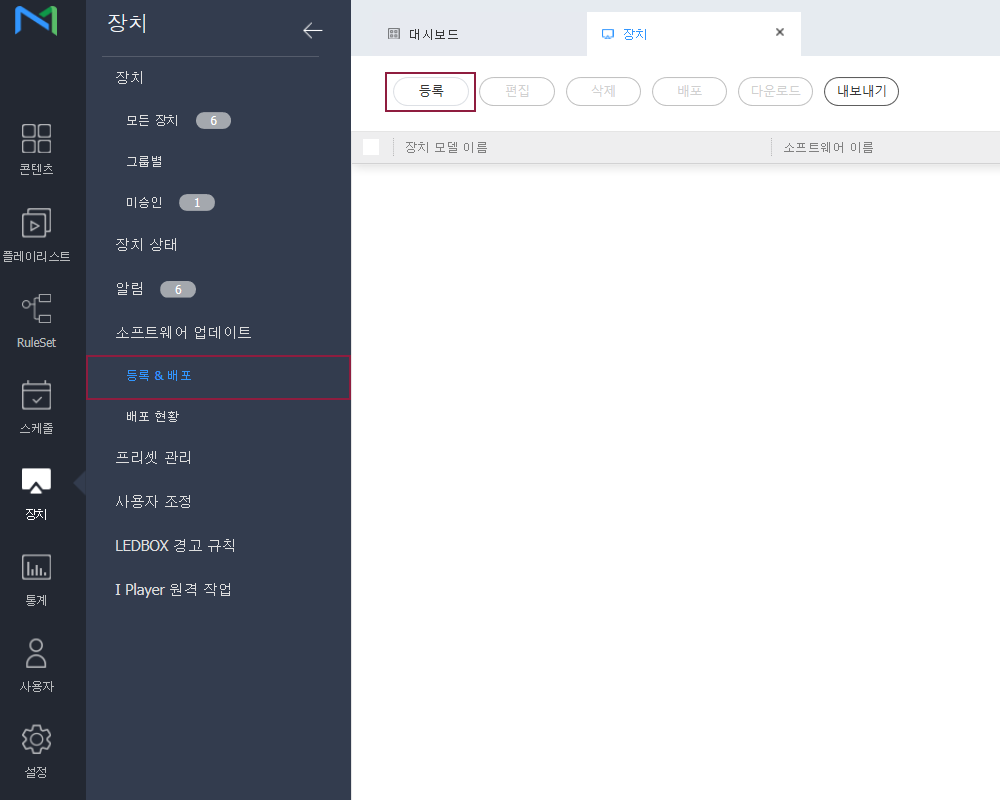Open the RuleSet icon

[36, 310]
